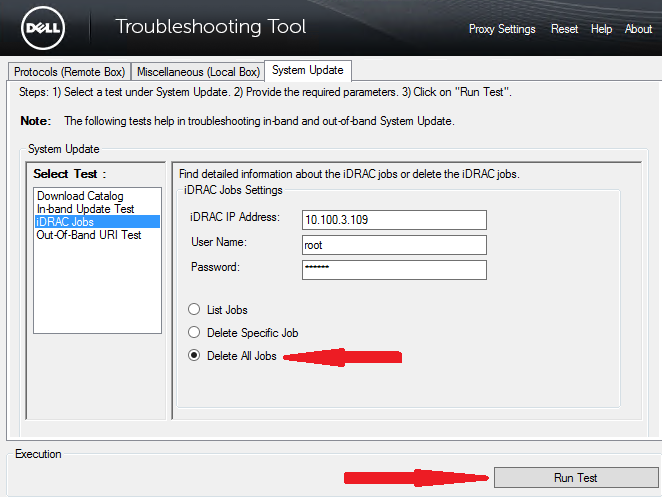Open Proxy Settings
The image size is (662, 497).
(502, 29)
